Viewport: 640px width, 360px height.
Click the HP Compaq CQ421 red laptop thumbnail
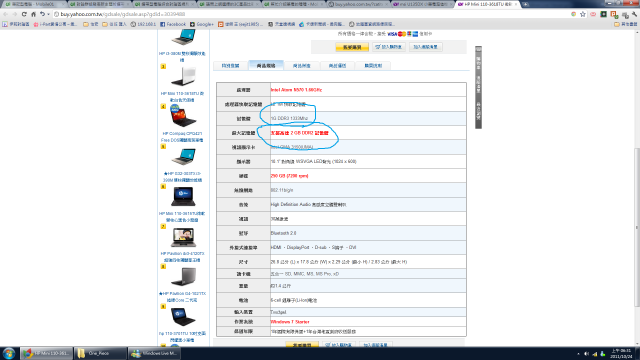tap(182, 116)
